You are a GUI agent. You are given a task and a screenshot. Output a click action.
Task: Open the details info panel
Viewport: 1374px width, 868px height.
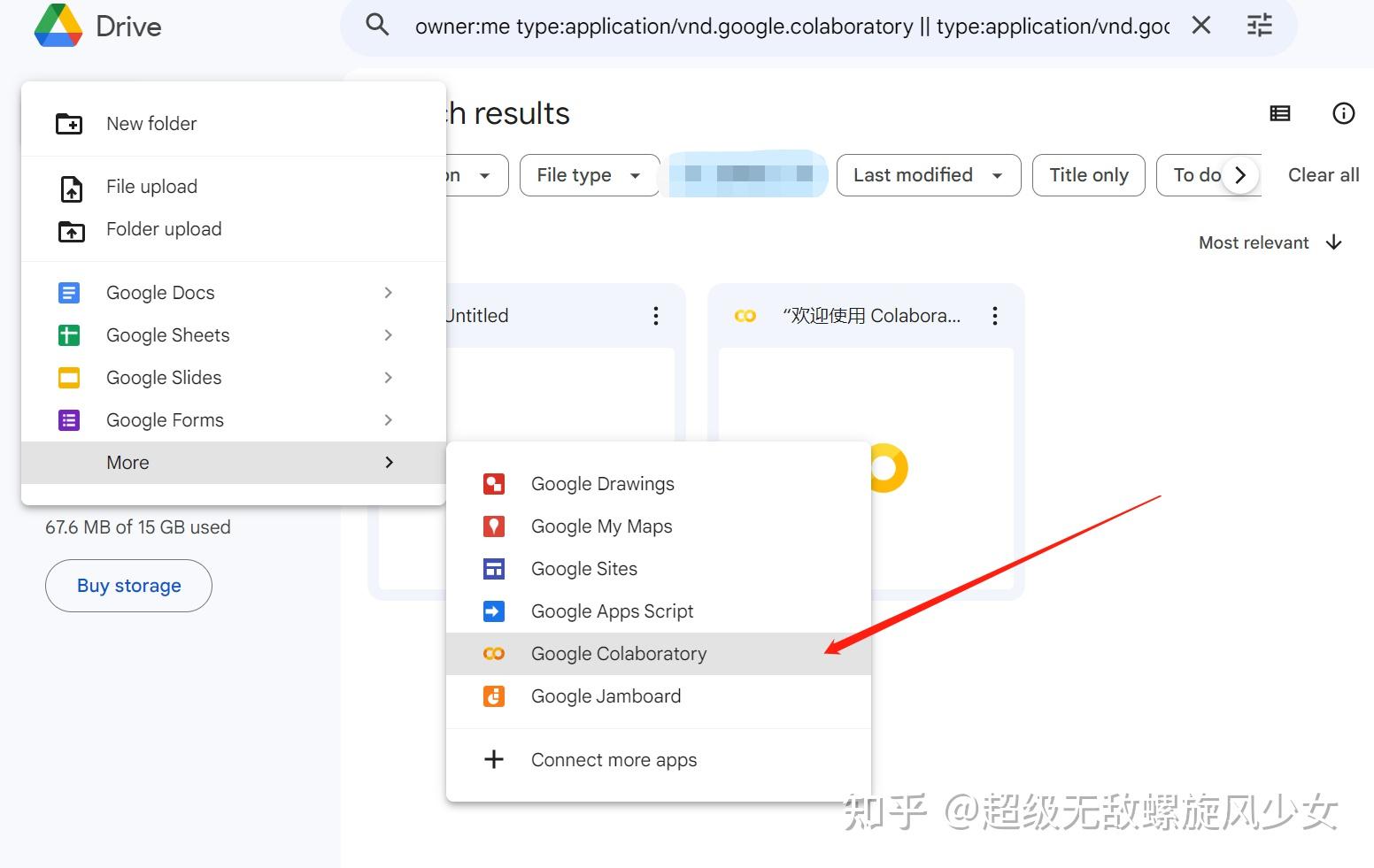1343,113
